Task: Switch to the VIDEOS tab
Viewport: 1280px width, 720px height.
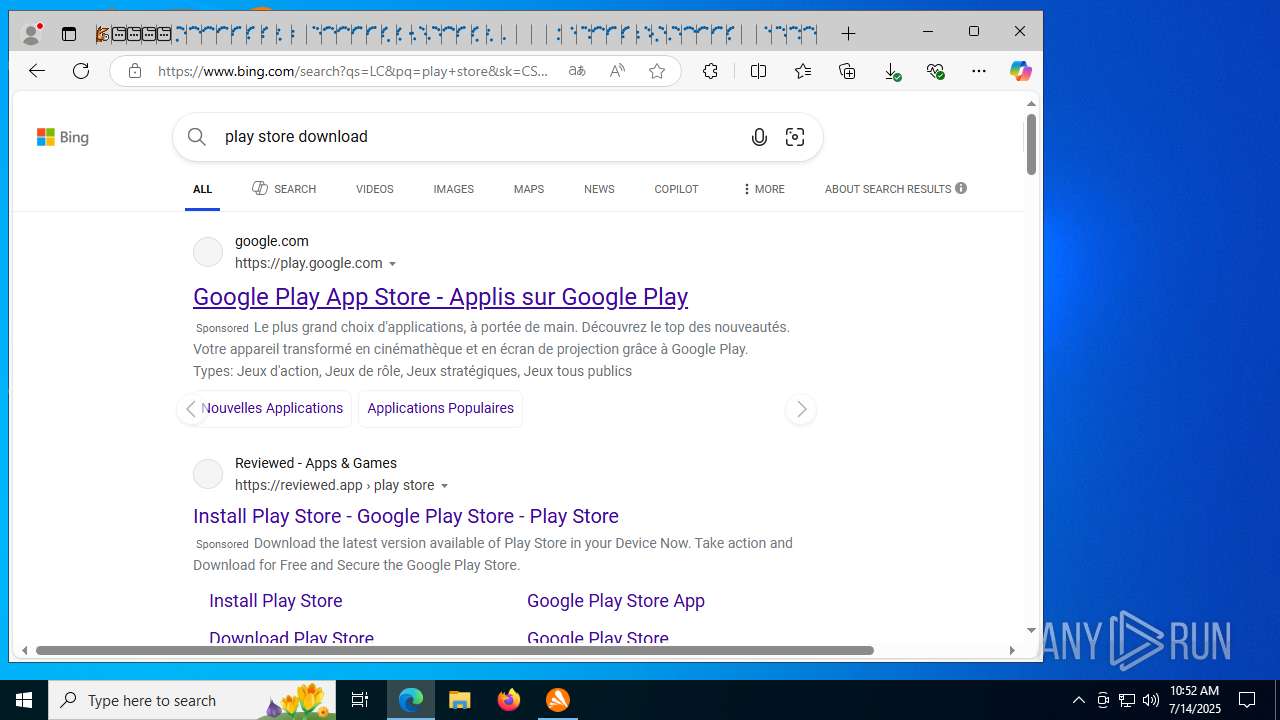Action: pos(375,189)
